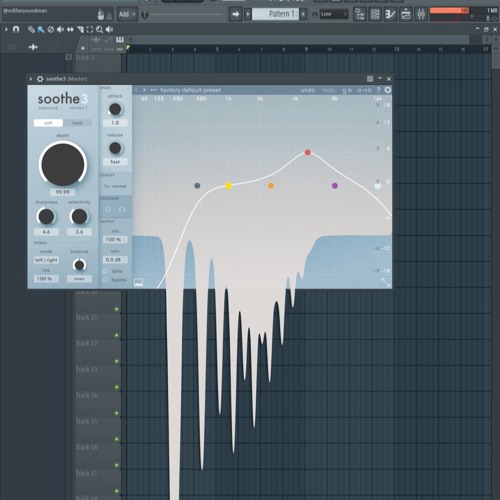
Task: Go to next preset with right arrow
Action: 144,90
